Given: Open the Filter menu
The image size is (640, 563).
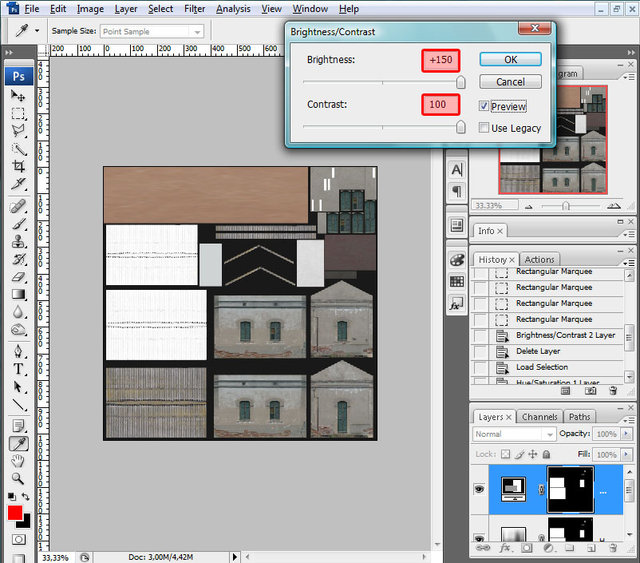Looking at the screenshot, I should pyautogui.click(x=194, y=9).
